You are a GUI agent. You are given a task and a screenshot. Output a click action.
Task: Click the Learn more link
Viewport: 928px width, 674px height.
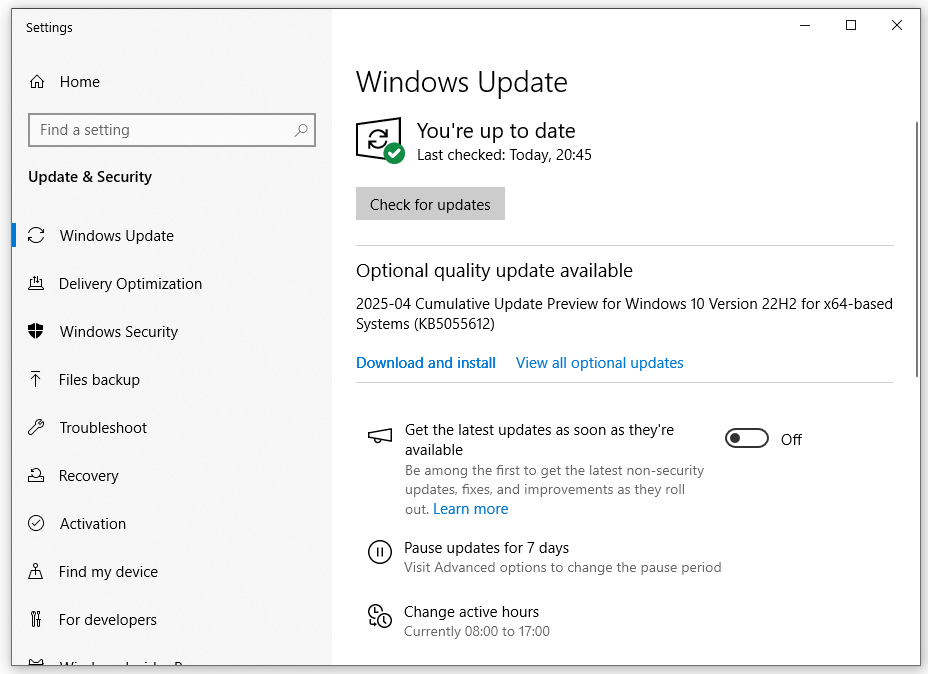coord(471,509)
